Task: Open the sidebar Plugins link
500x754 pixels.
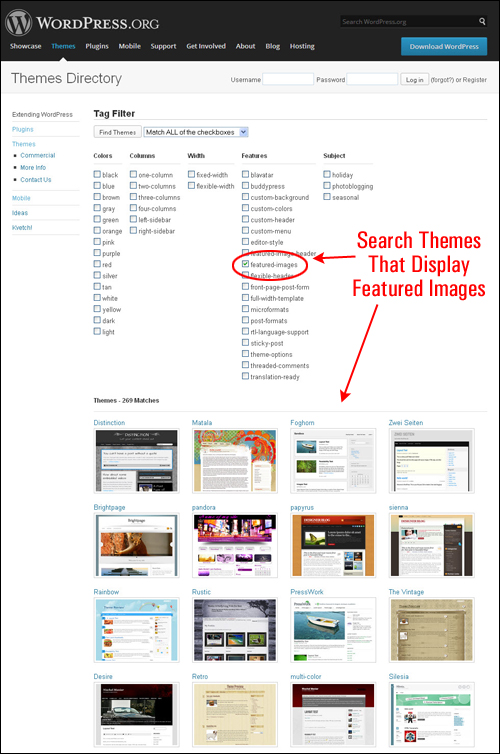Action: click(23, 129)
